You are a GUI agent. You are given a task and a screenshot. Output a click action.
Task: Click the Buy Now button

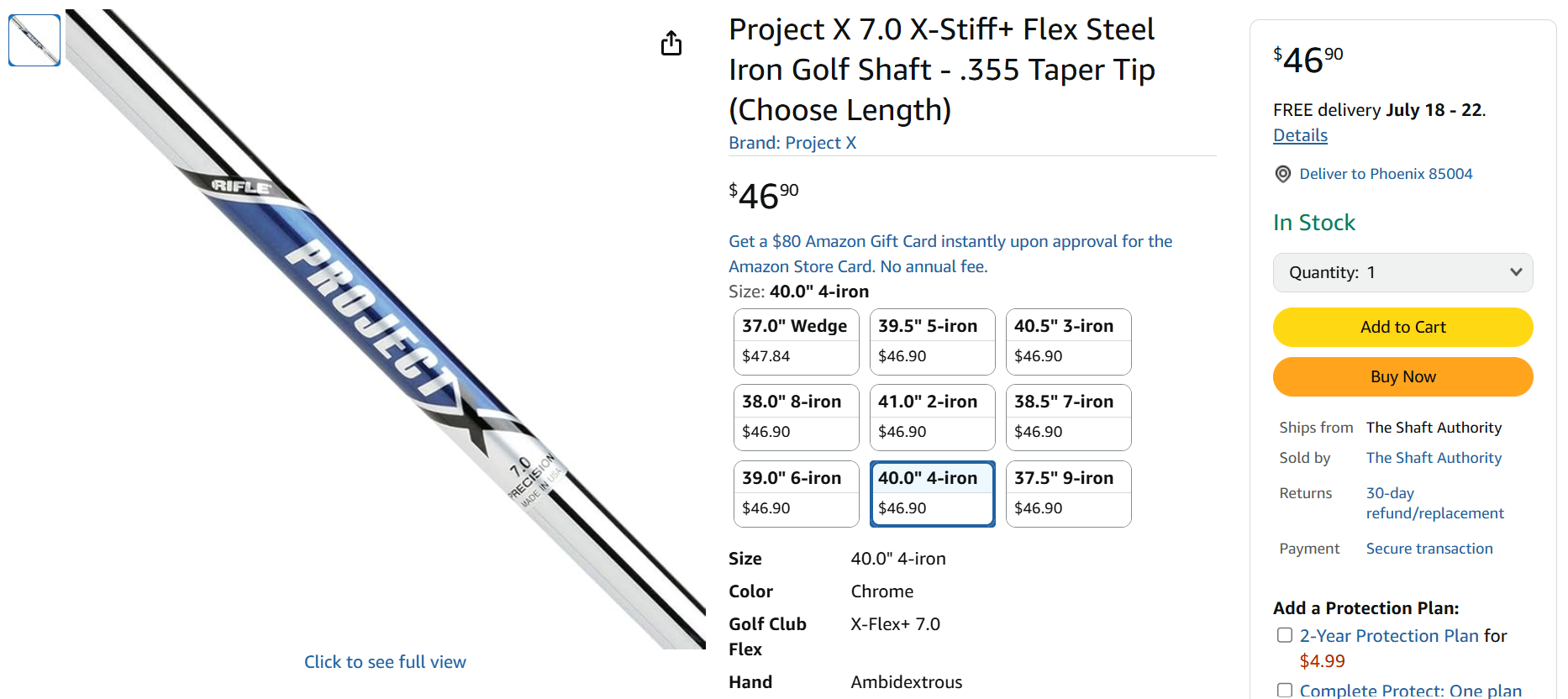tap(1402, 376)
